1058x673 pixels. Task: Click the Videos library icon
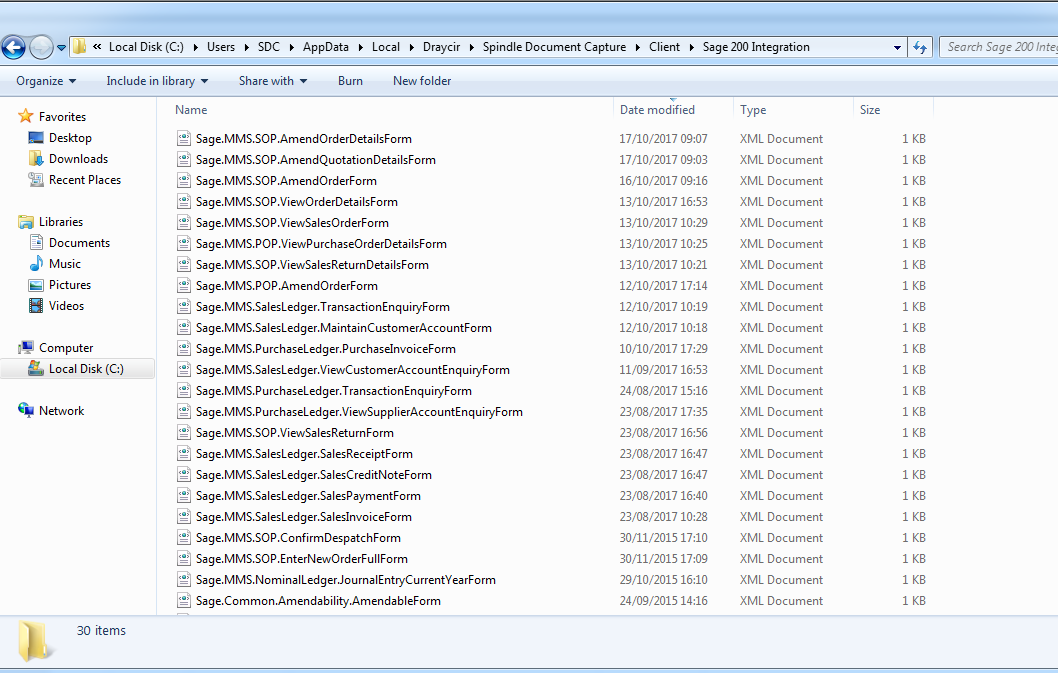click(x=36, y=306)
